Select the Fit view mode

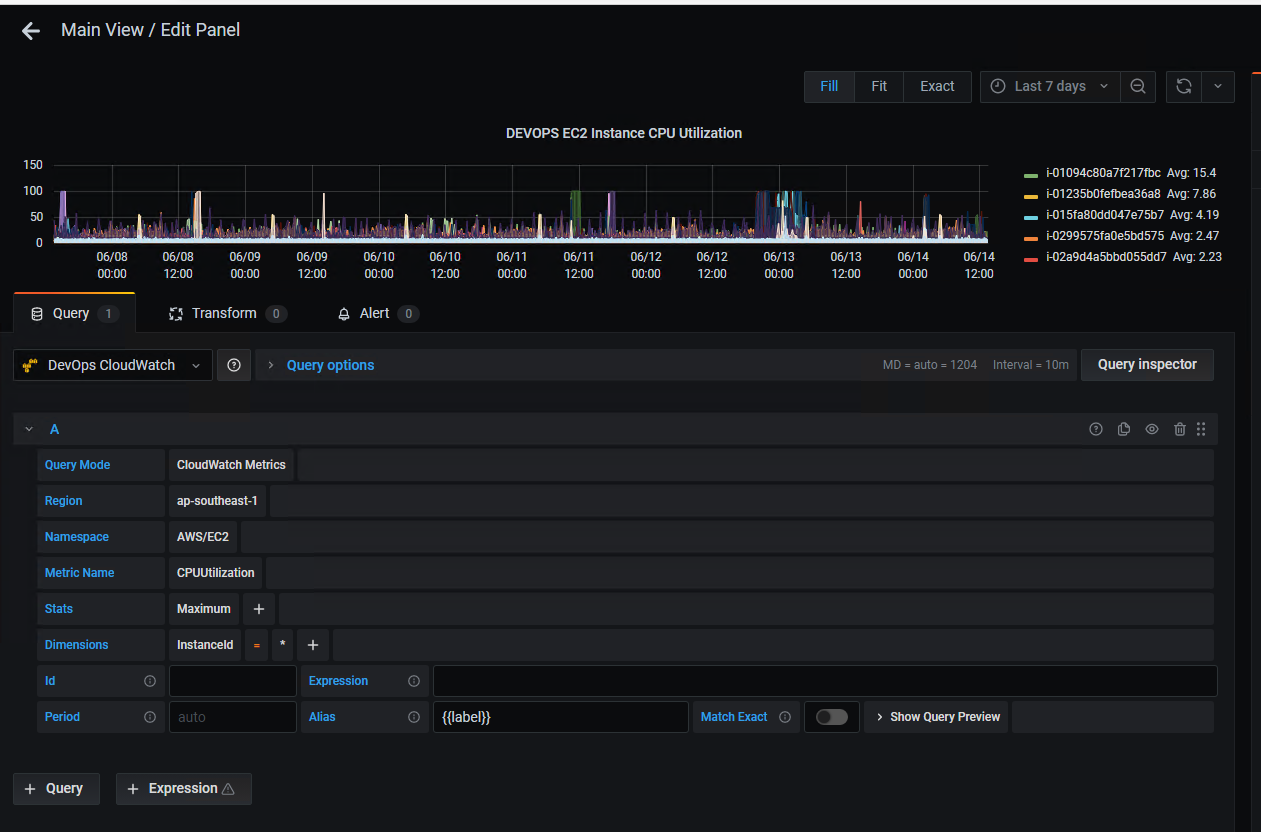(x=879, y=87)
